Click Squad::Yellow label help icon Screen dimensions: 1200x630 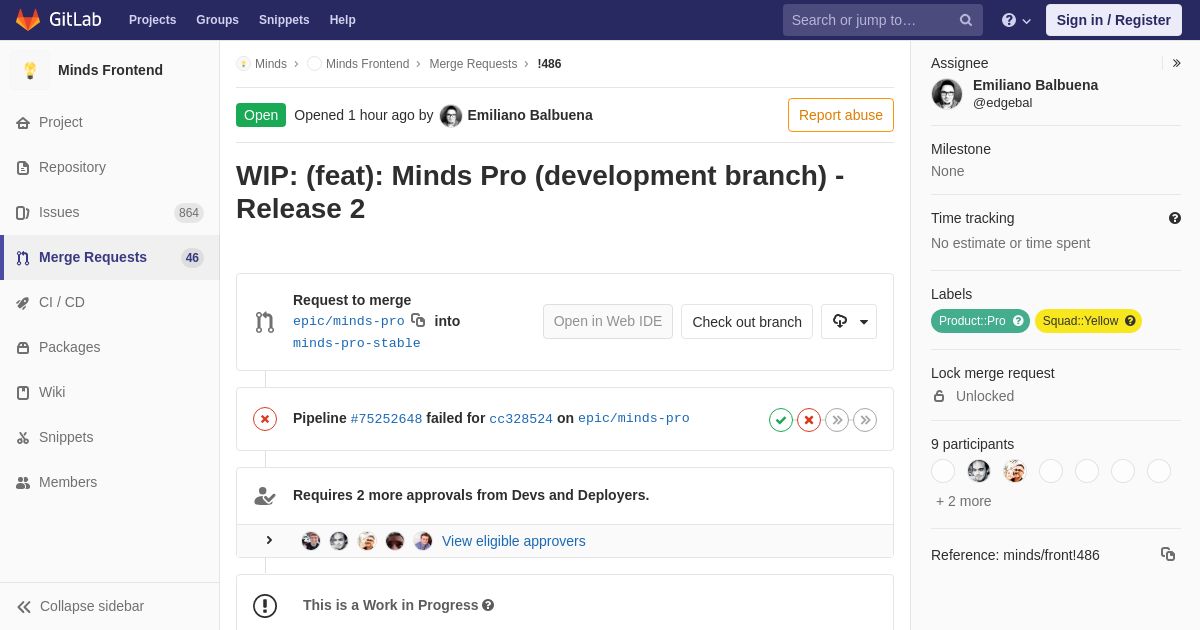coord(1130,321)
